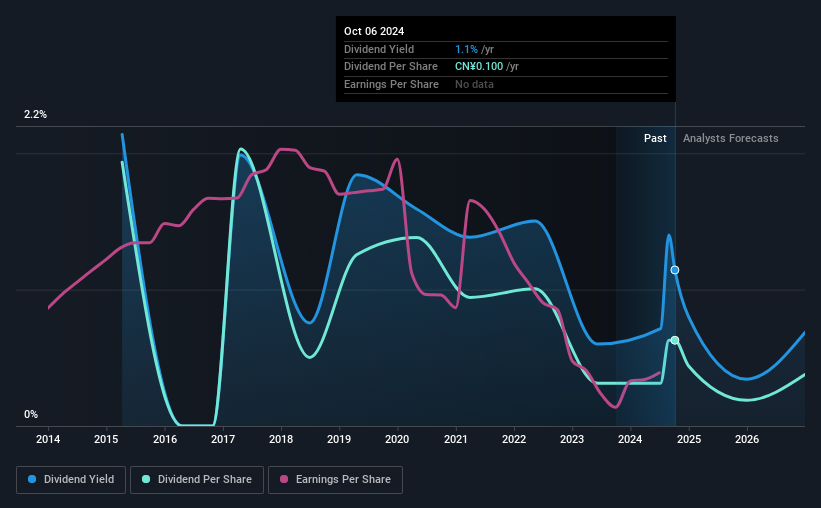Screen dimensions: 821x508
Task: Click the No data earnings value in tooltip
Action: pyautogui.click(x=474, y=84)
